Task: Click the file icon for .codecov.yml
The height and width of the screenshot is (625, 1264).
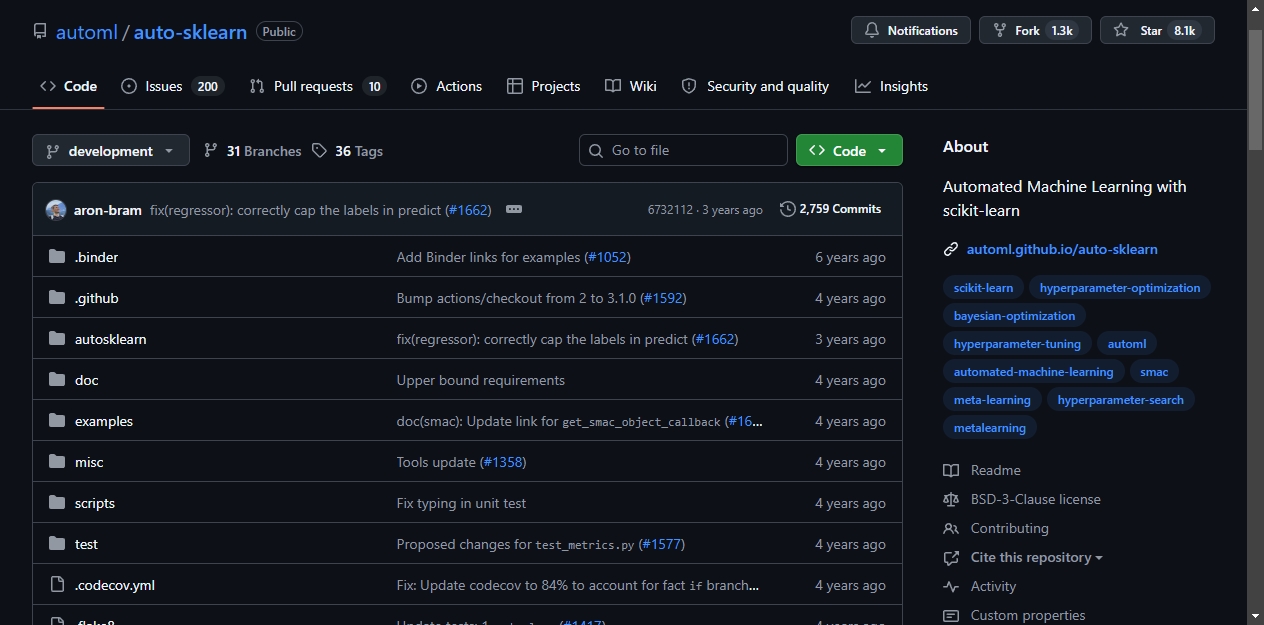Action: coord(57,585)
